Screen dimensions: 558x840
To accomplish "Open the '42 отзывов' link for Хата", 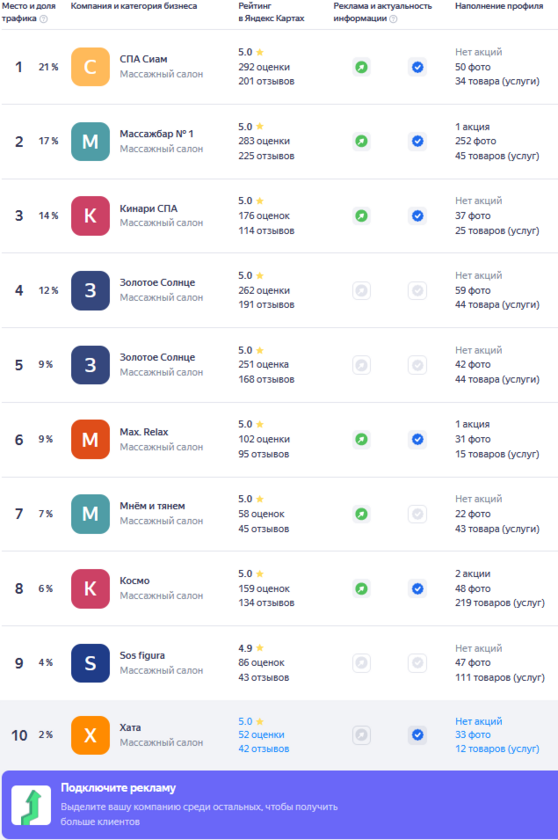I will 263,748.
